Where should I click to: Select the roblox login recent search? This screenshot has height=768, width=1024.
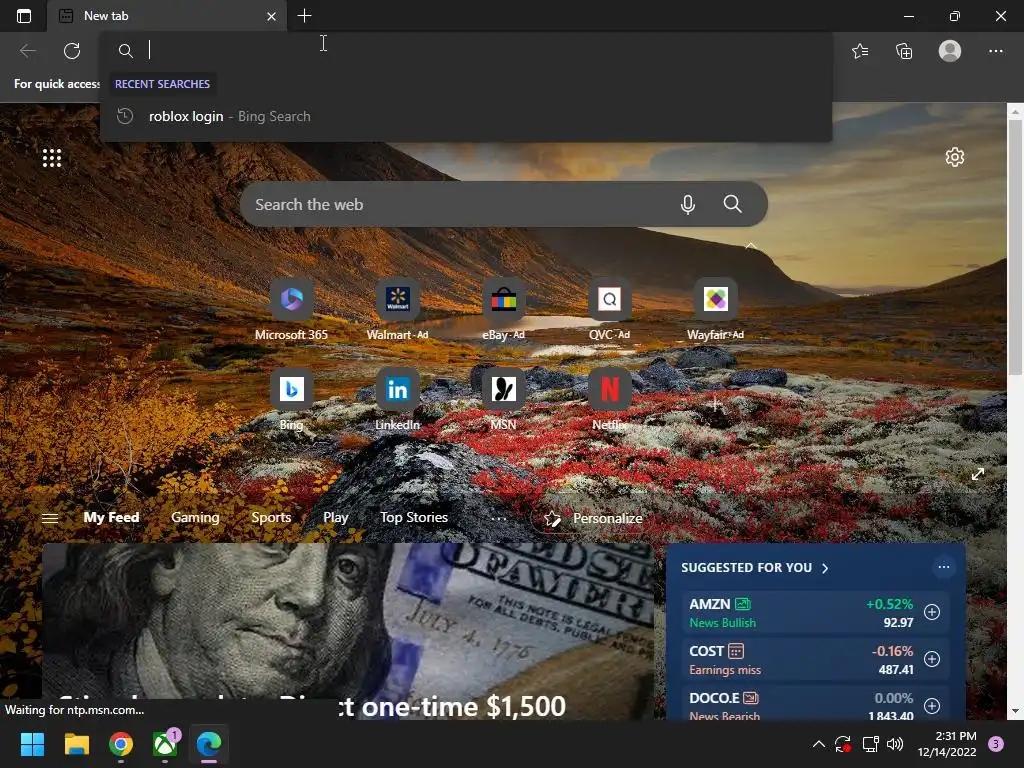click(x=466, y=116)
